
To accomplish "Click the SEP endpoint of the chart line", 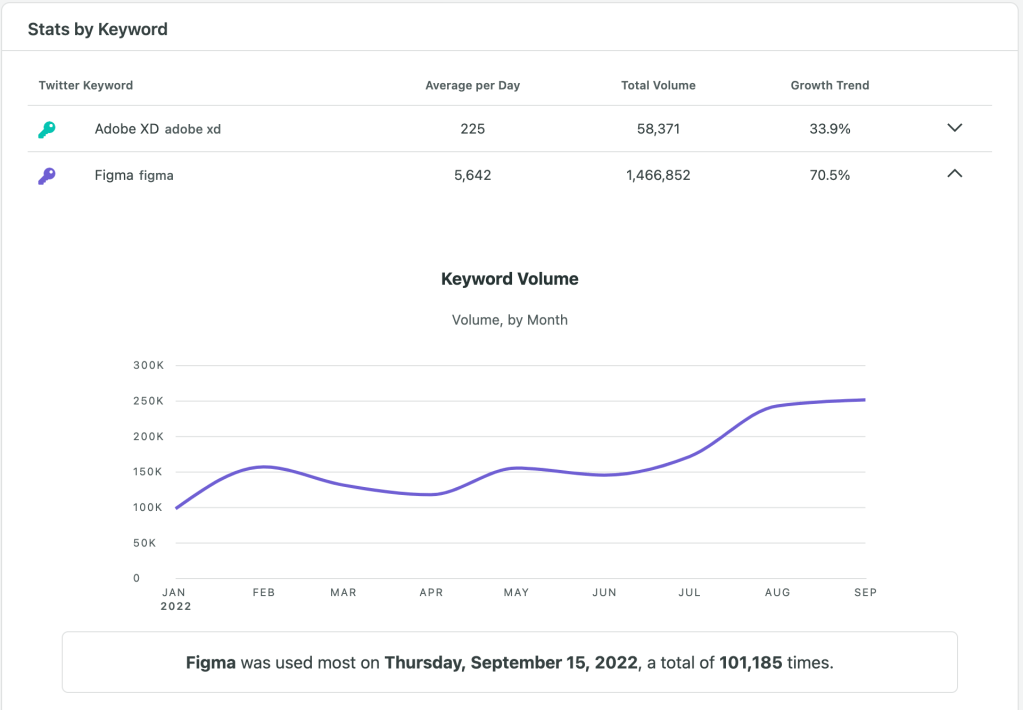I will [x=865, y=400].
